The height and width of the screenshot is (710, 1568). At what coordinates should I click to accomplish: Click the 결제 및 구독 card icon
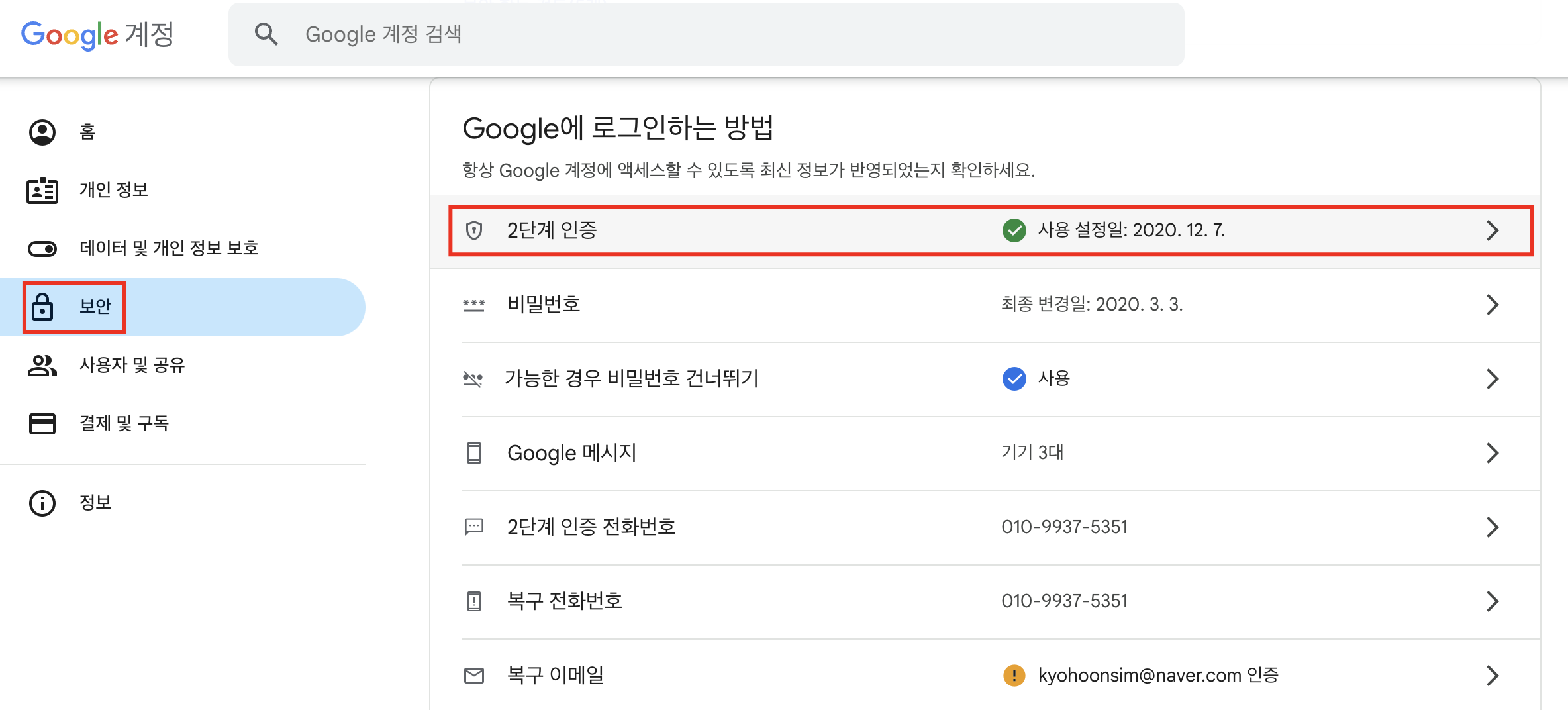42,423
